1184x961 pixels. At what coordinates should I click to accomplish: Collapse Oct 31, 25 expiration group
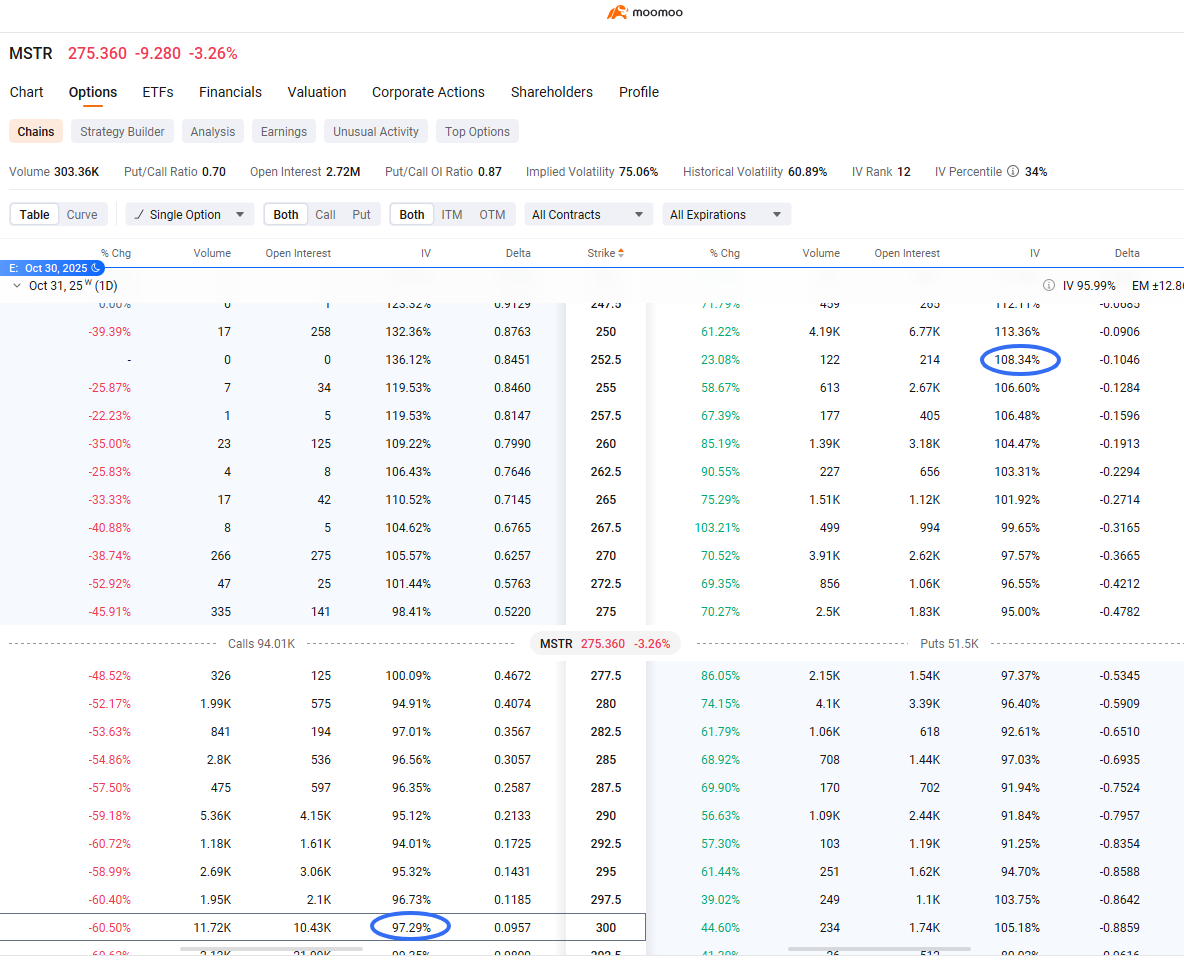pyautogui.click(x=17, y=285)
